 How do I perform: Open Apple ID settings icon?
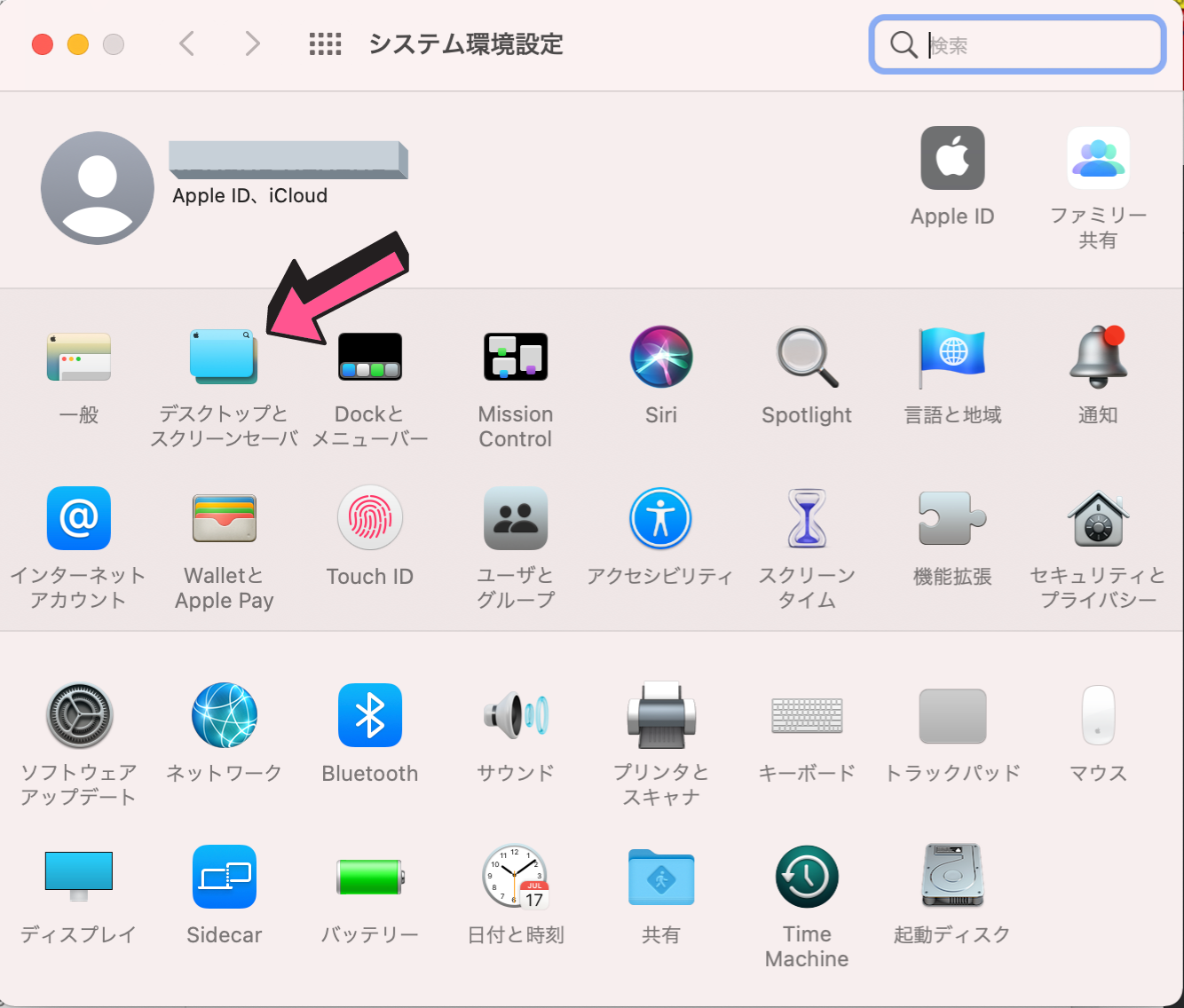952,158
